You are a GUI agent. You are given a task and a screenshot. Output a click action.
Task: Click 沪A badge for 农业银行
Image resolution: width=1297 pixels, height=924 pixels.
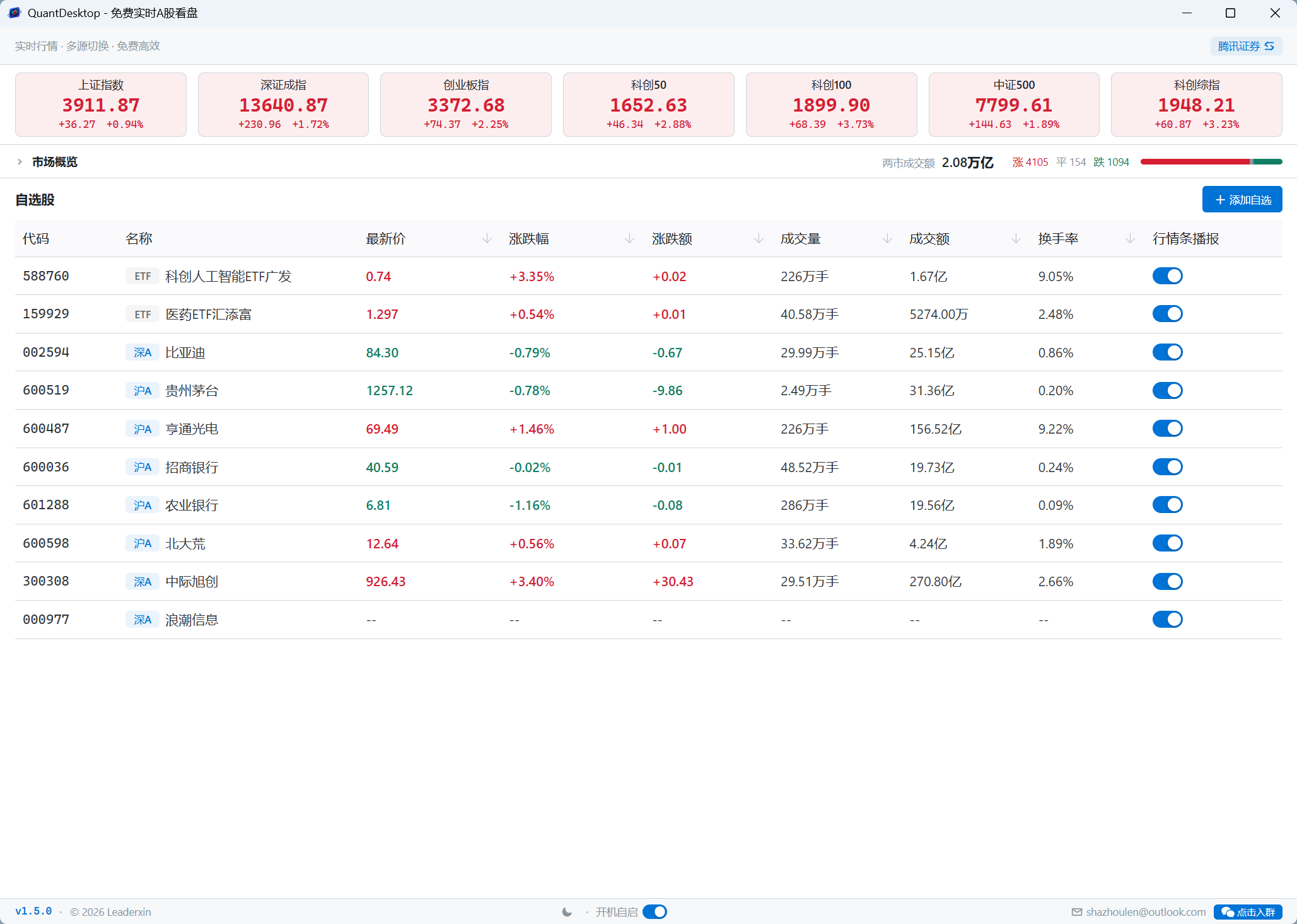click(x=142, y=505)
